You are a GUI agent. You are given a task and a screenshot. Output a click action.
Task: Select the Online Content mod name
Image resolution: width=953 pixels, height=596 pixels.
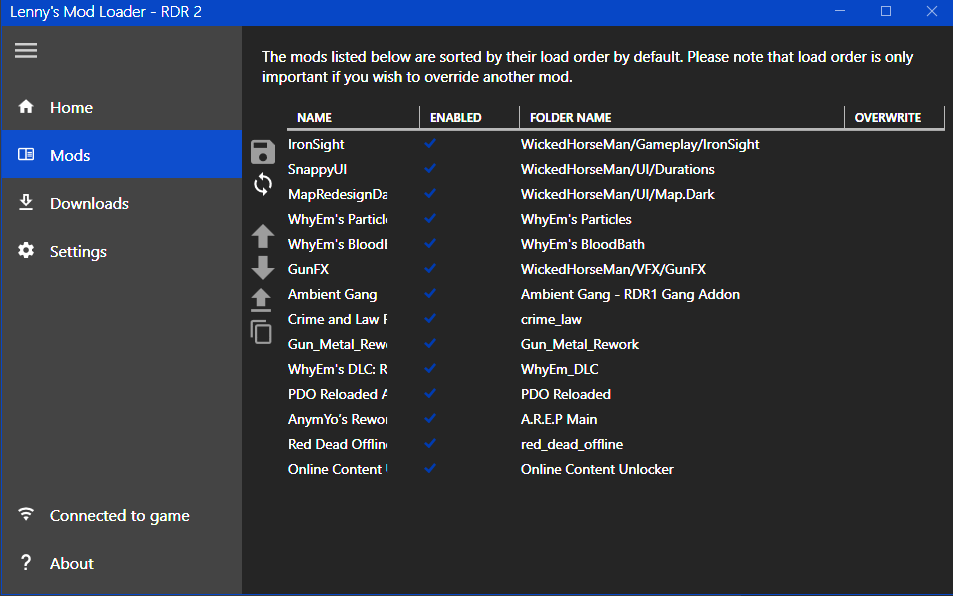coord(337,469)
